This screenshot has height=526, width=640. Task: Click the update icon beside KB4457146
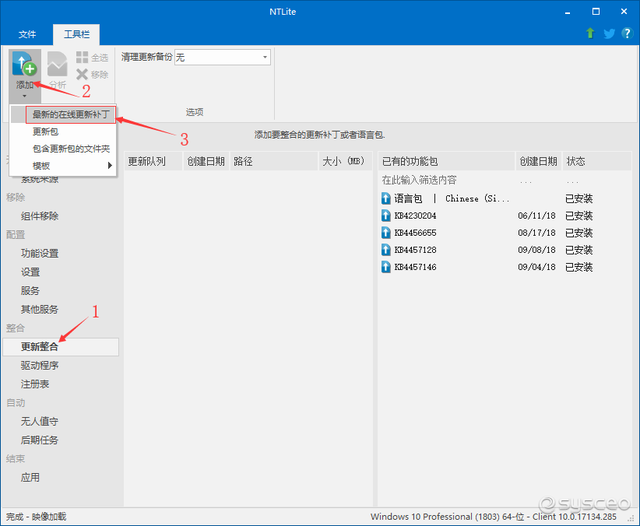pyautogui.click(x=386, y=267)
